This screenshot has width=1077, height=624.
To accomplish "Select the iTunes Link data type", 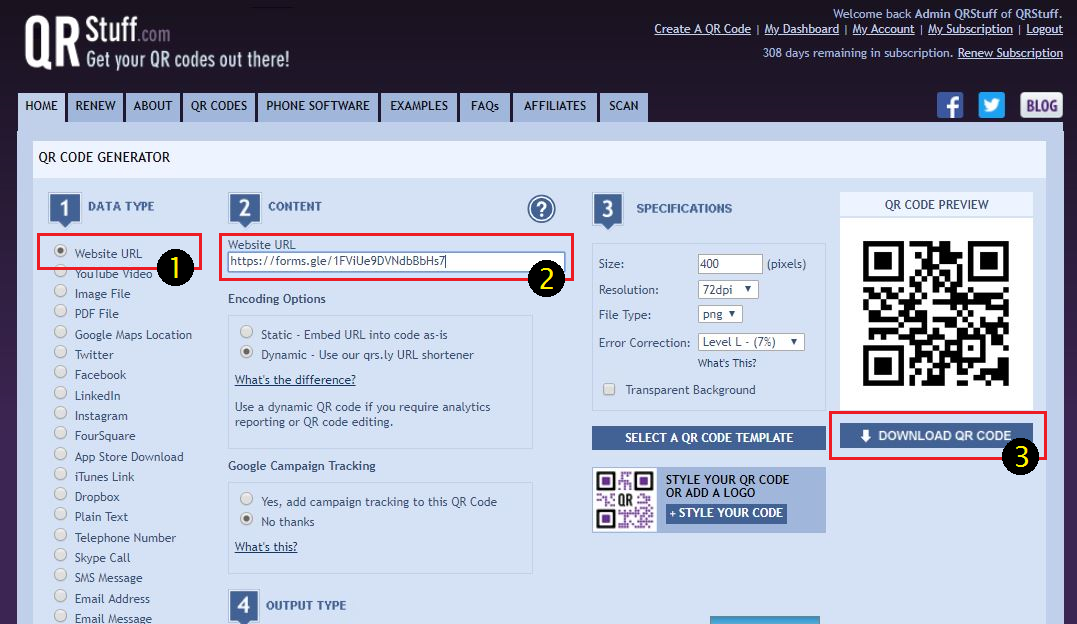I will pos(60,474).
